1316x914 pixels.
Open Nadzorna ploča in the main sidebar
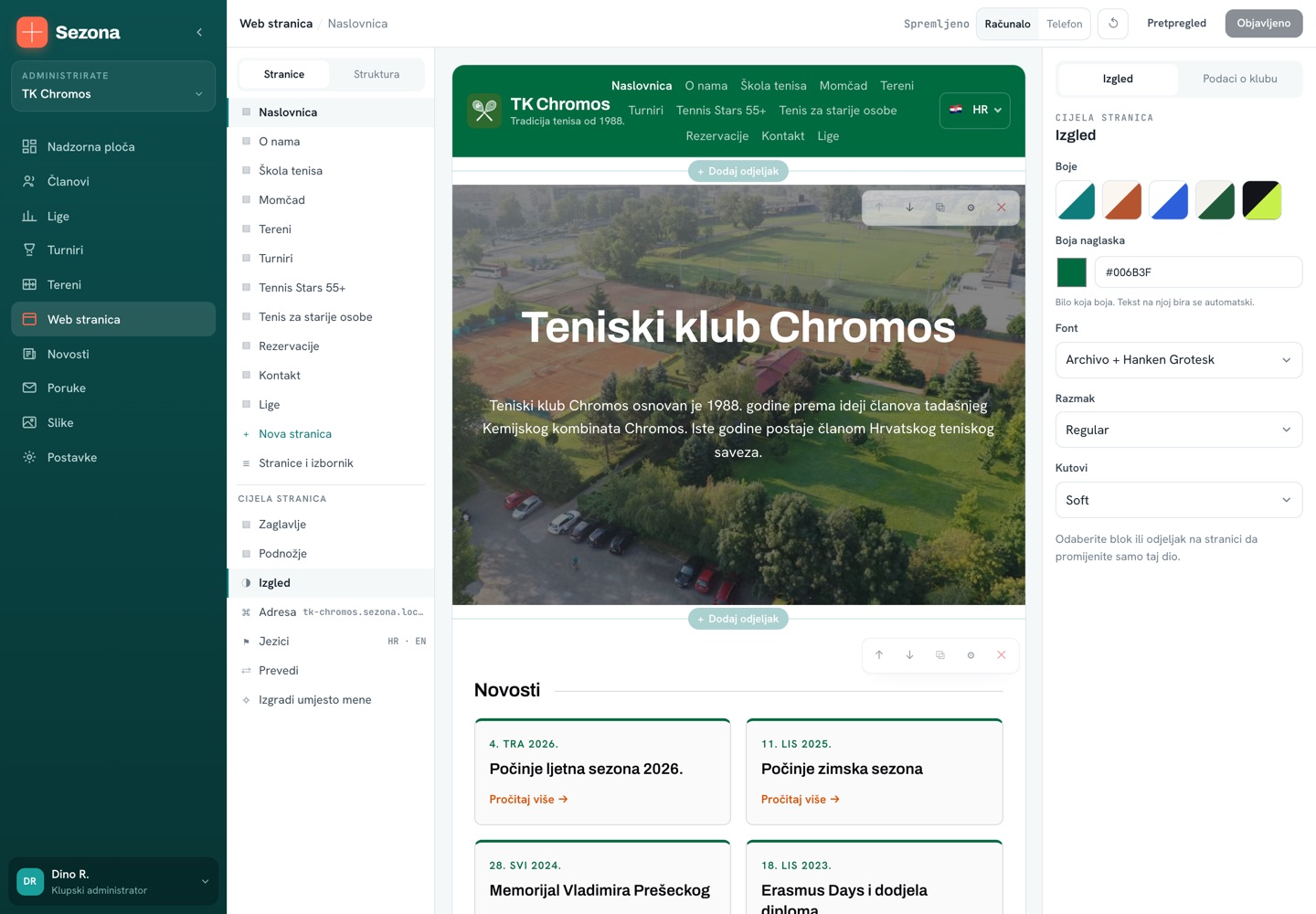(113, 147)
